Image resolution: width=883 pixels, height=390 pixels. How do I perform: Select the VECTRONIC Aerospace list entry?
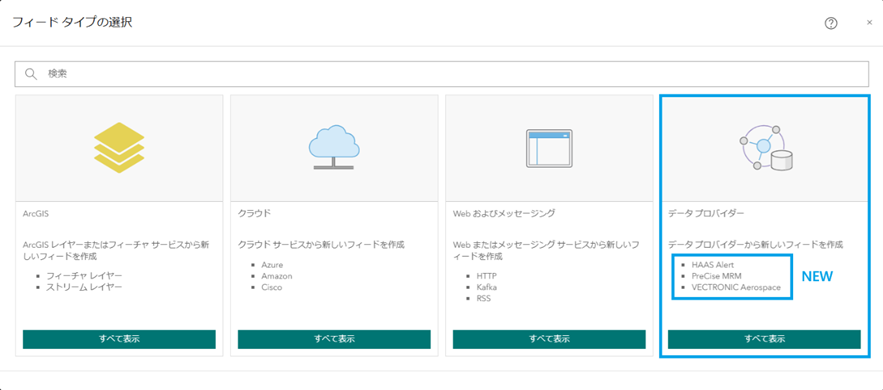[736, 287]
